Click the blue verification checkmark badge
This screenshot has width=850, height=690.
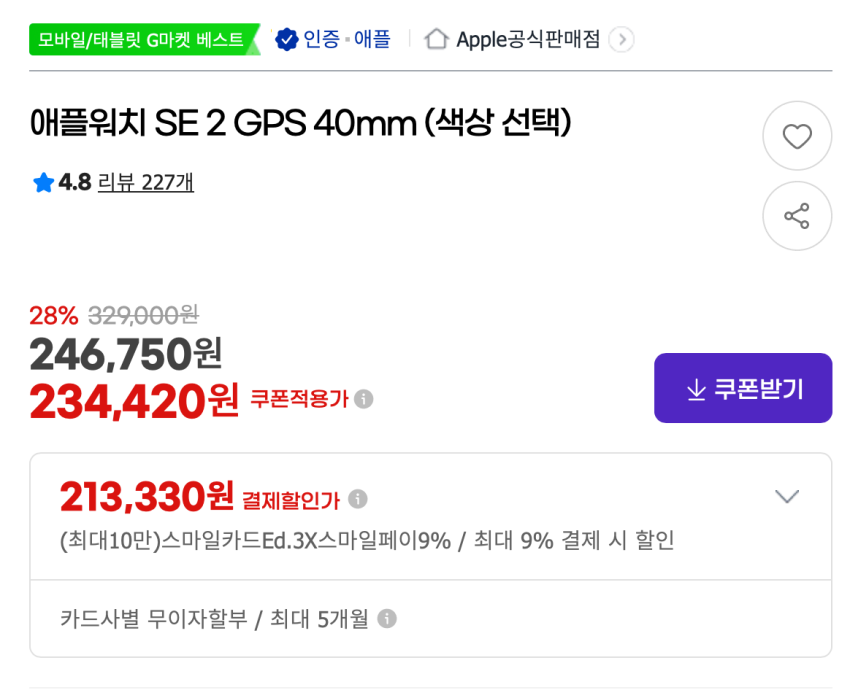coord(286,39)
